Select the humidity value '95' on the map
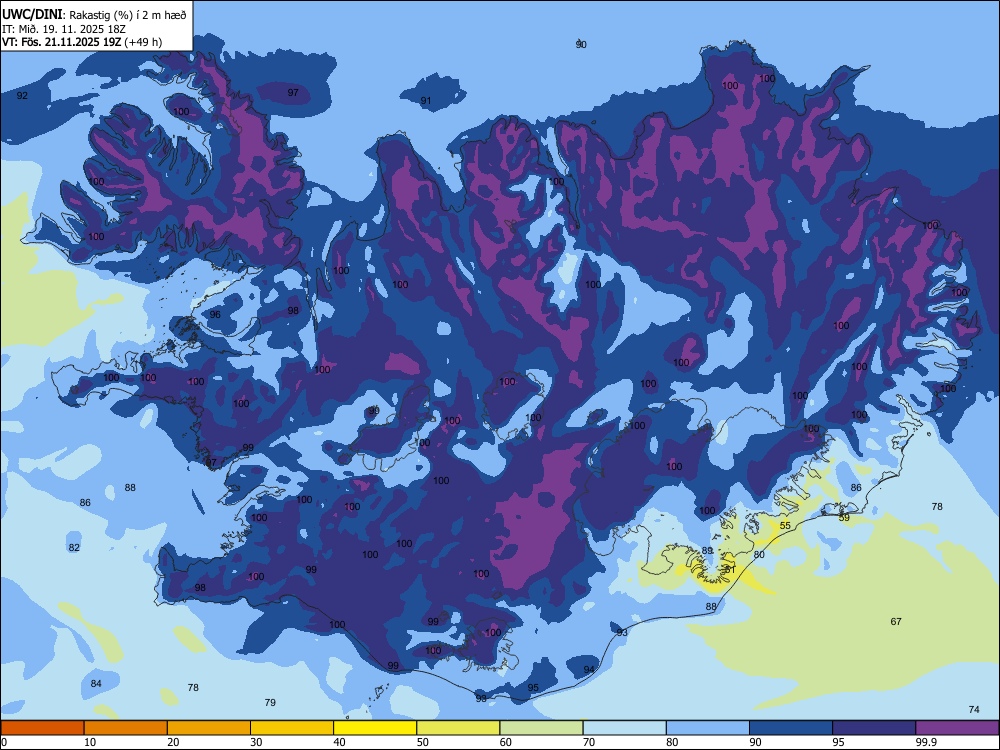Viewport: 1000px width, 750px height. (x=533, y=688)
